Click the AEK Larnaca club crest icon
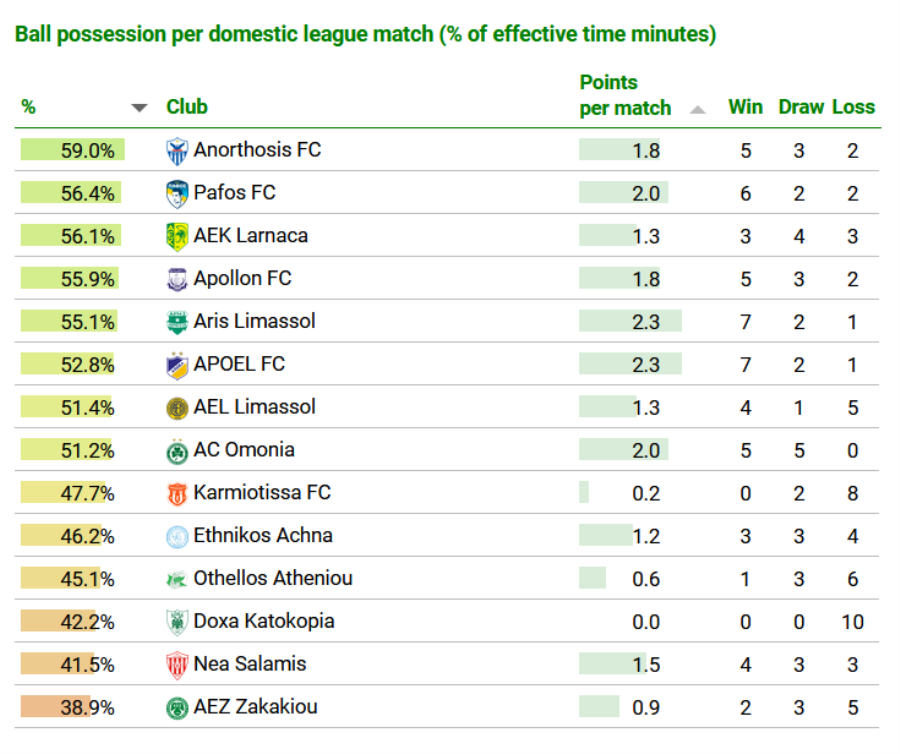Image resolution: width=900 pixels, height=754 pixels. [177, 237]
